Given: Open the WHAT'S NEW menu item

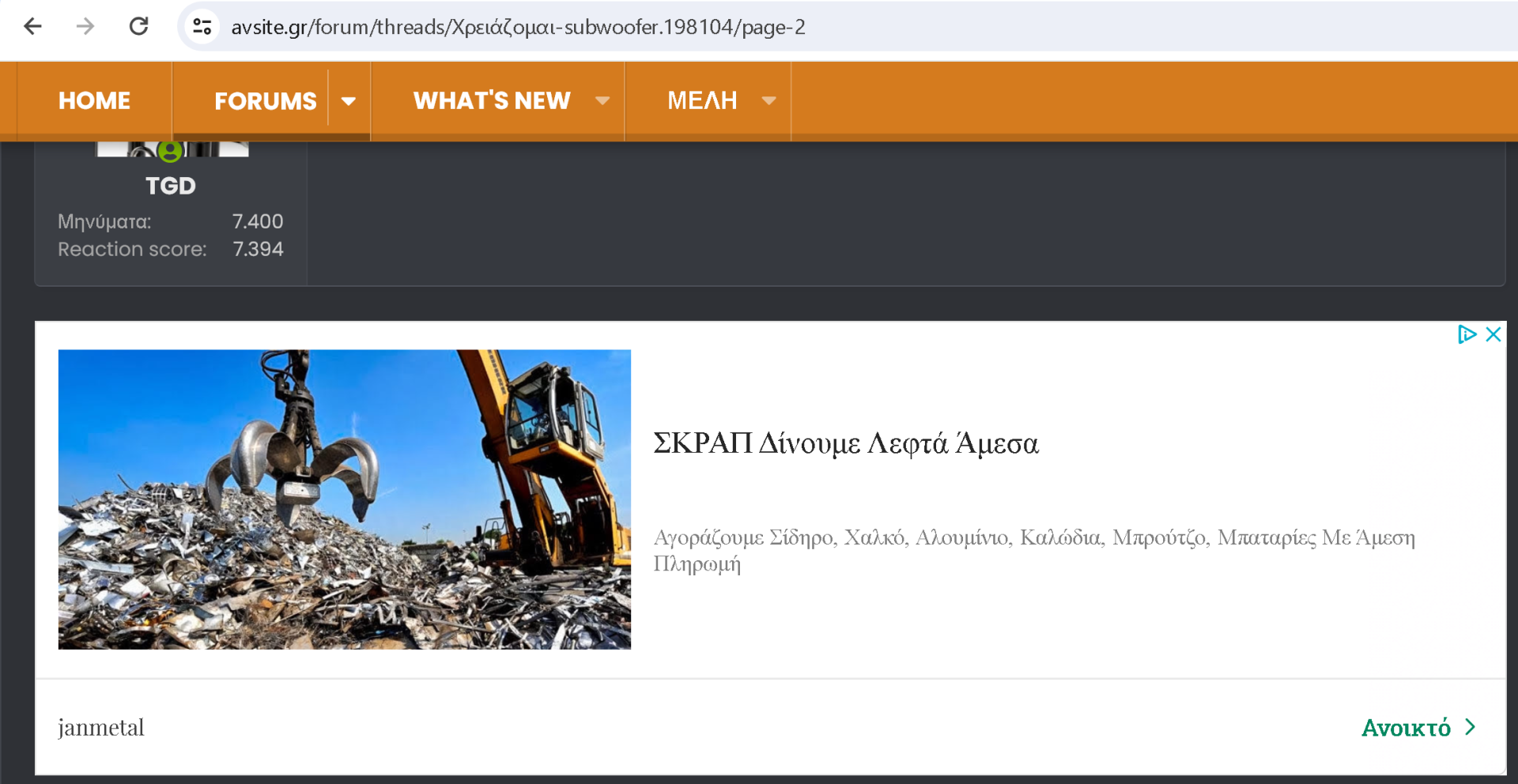Looking at the screenshot, I should tap(491, 101).
